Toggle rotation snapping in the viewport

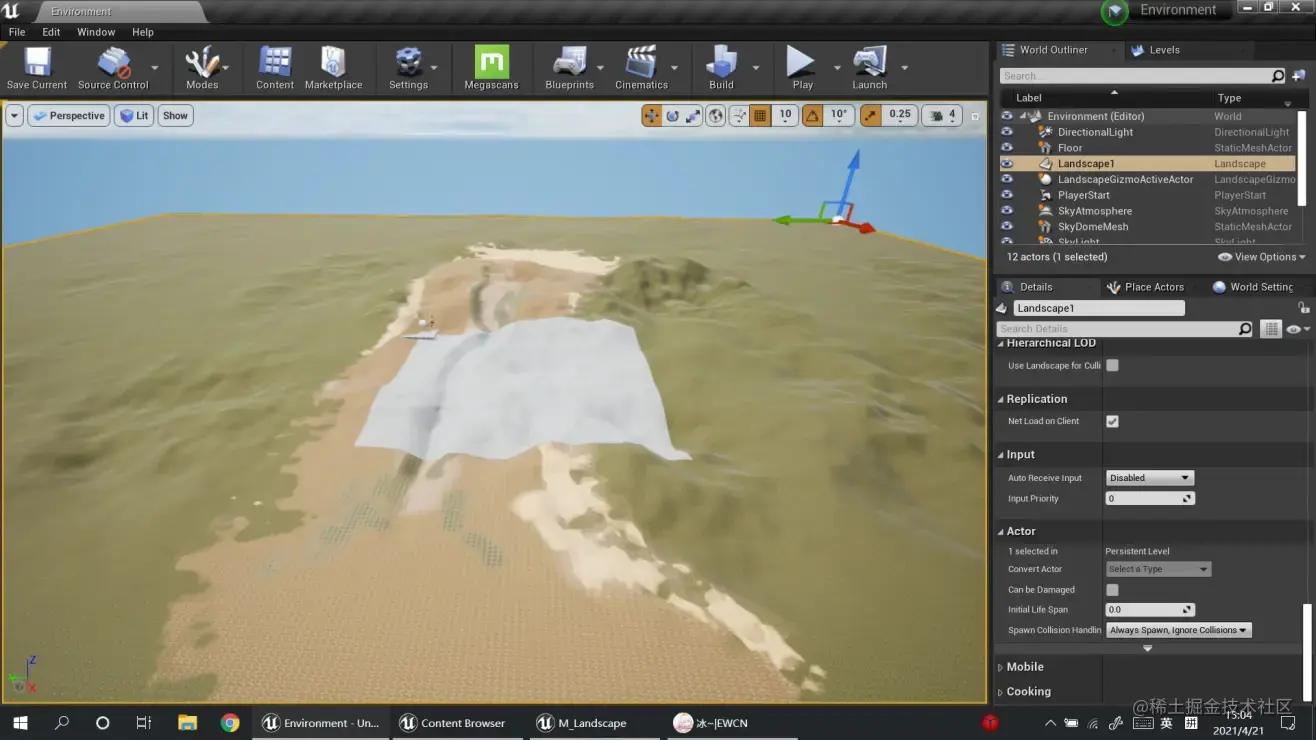[x=814, y=116]
